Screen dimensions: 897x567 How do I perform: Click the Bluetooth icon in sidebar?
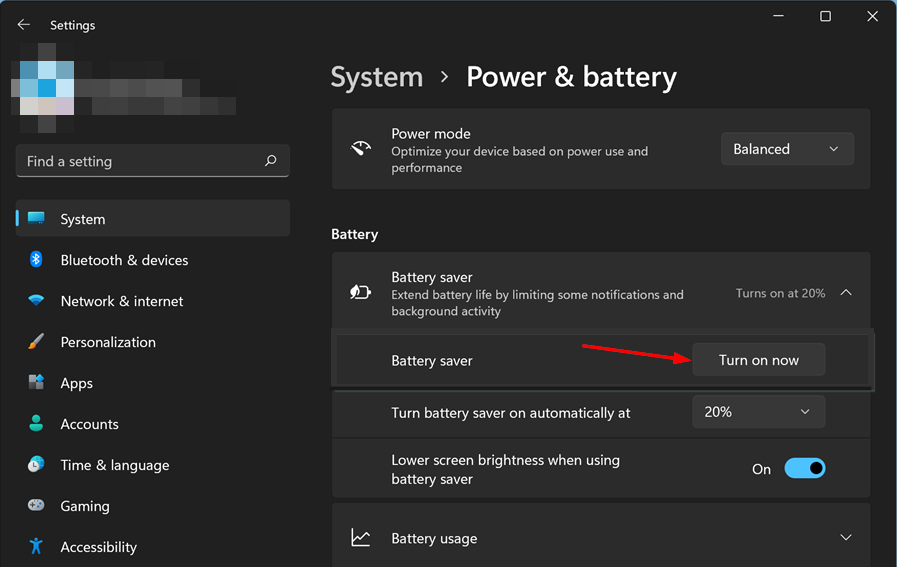36,260
